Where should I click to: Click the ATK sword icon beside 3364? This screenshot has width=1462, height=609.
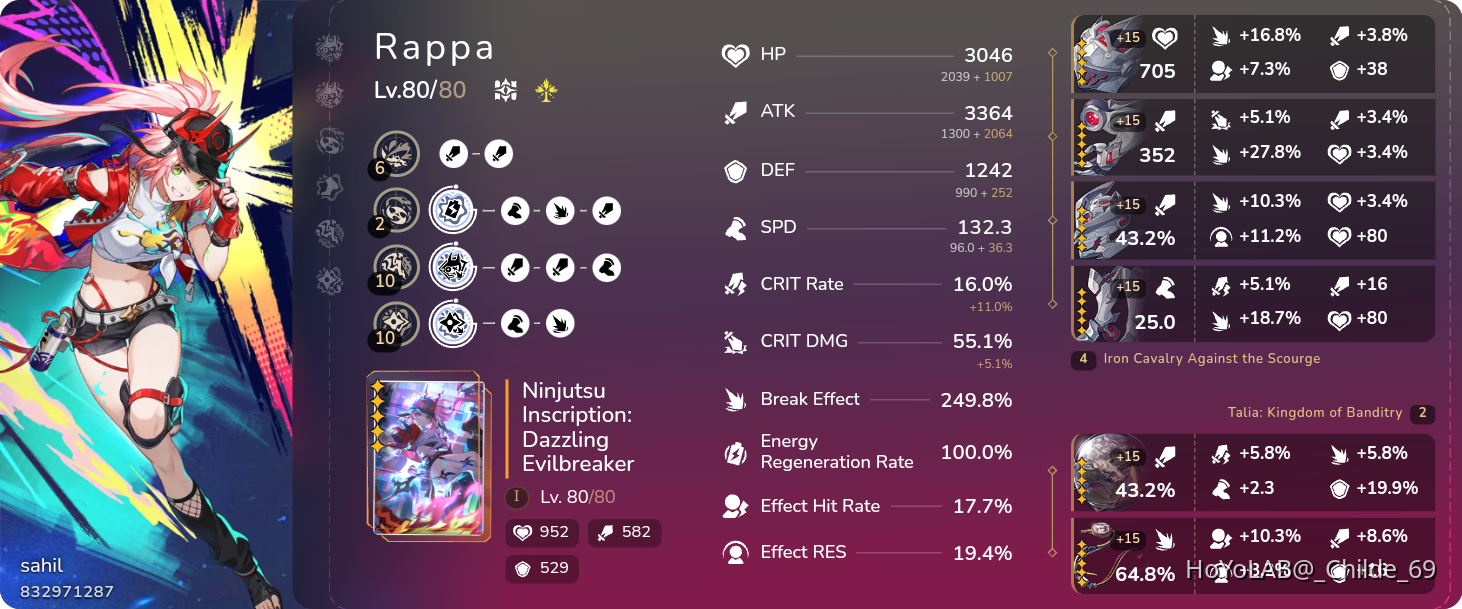(x=734, y=111)
